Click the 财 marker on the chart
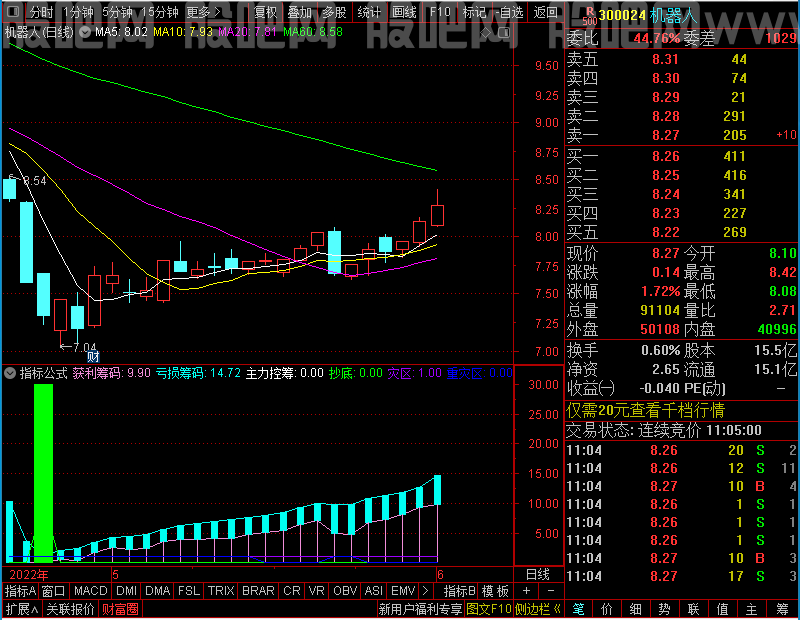800x620 pixels. pyautogui.click(x=93, y=356)
